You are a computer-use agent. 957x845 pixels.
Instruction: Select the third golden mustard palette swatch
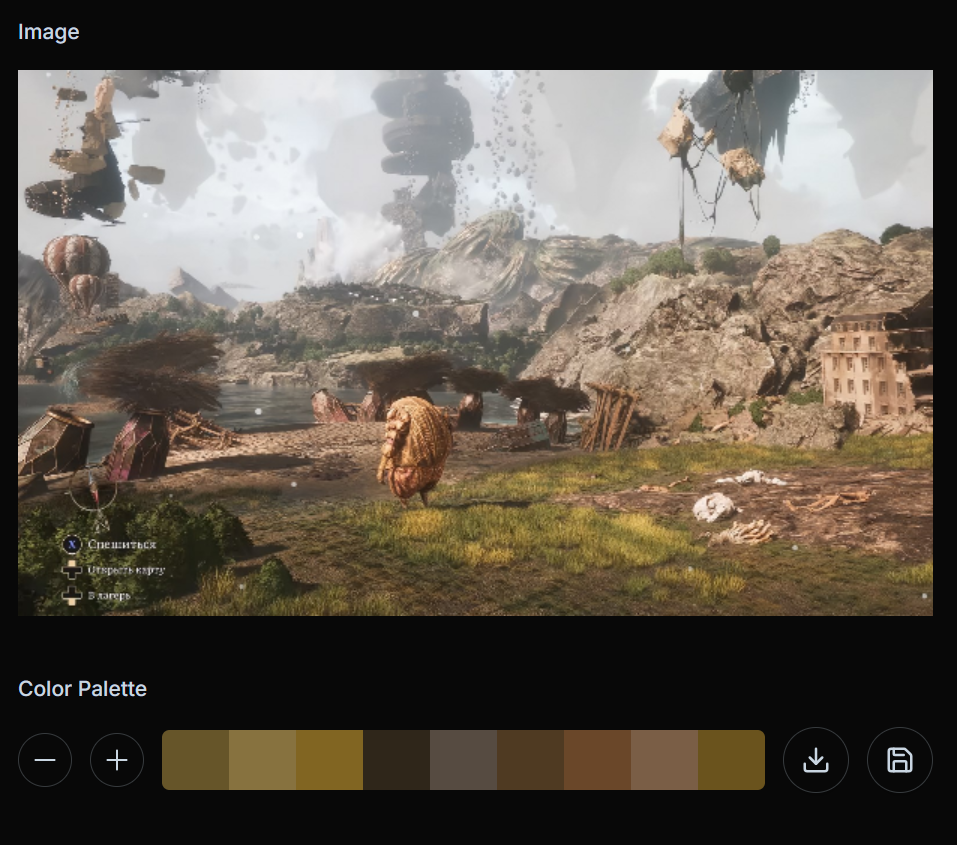tap(330, 760)
